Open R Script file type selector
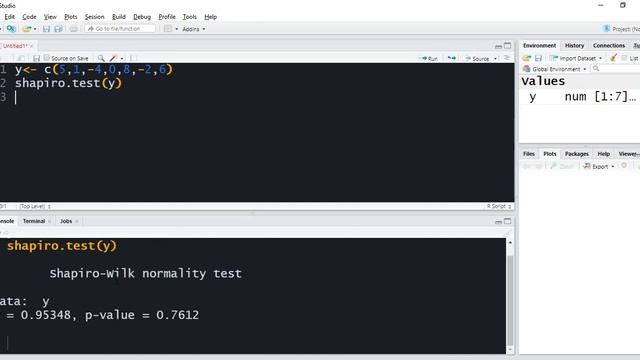The height and width of the screenshot is (360, 640). [x=498, y=207]
